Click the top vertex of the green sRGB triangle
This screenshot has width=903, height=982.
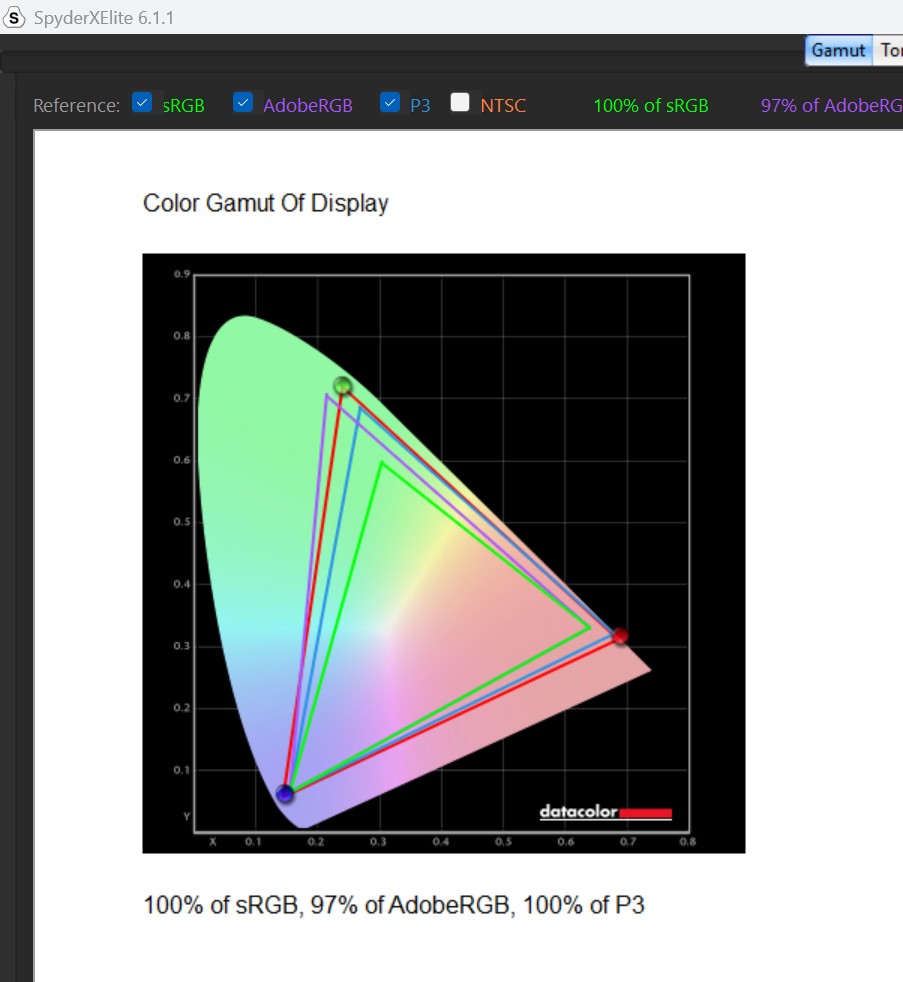[x=381, y=462]
